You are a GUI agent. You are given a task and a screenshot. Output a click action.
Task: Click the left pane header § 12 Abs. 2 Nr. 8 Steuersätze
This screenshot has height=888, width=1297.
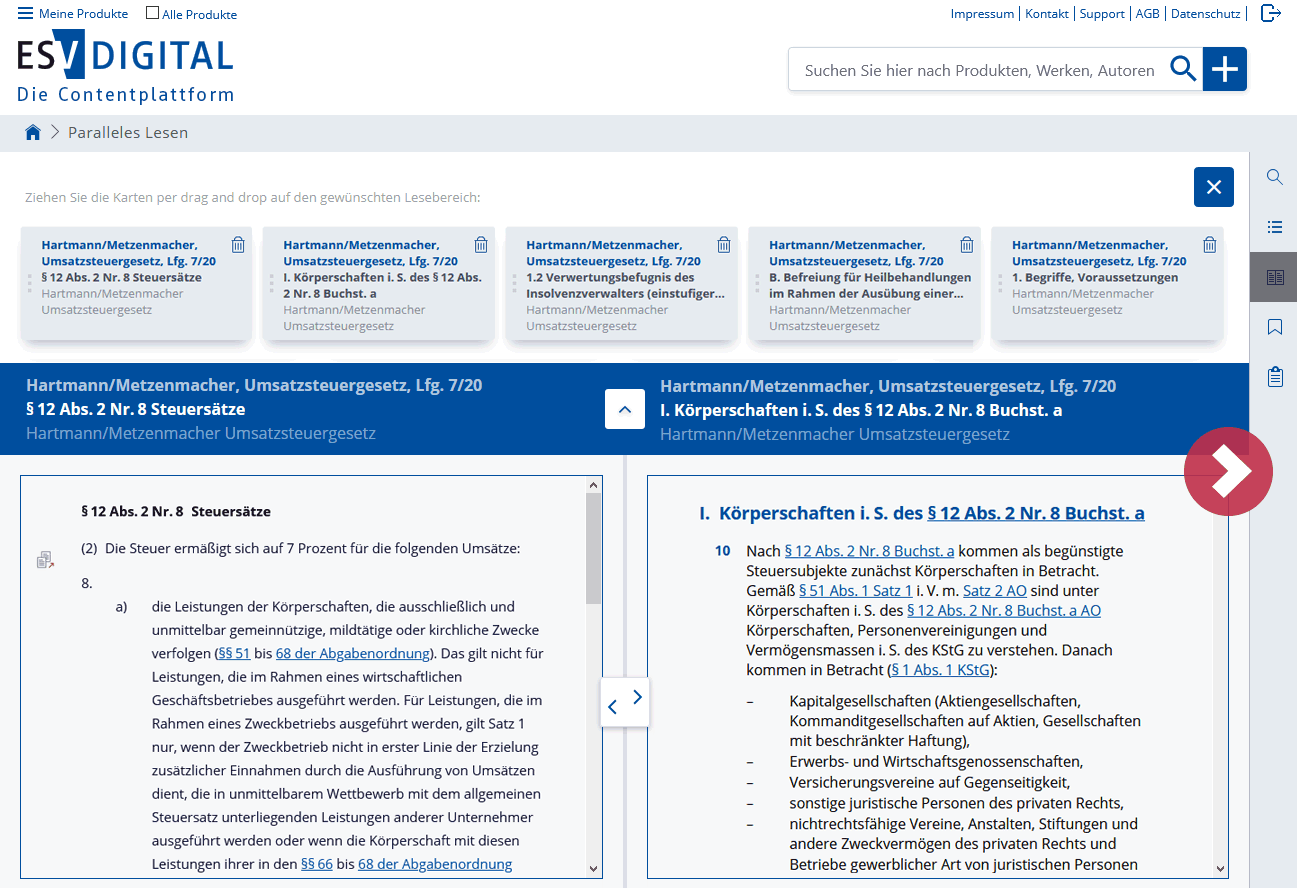point(135,409)
